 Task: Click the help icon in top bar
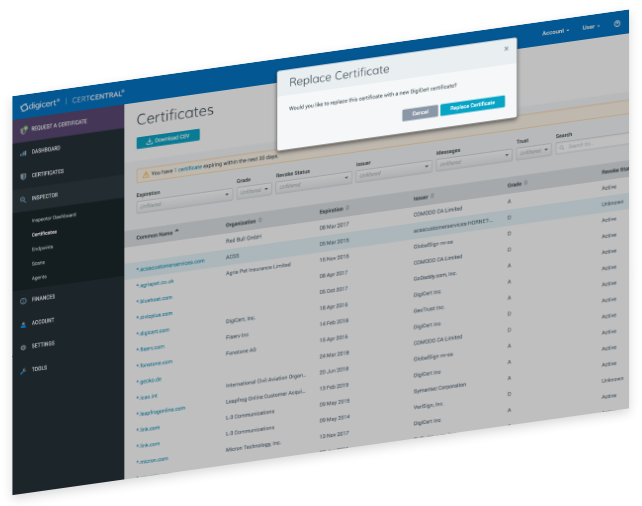coord(617,24)
